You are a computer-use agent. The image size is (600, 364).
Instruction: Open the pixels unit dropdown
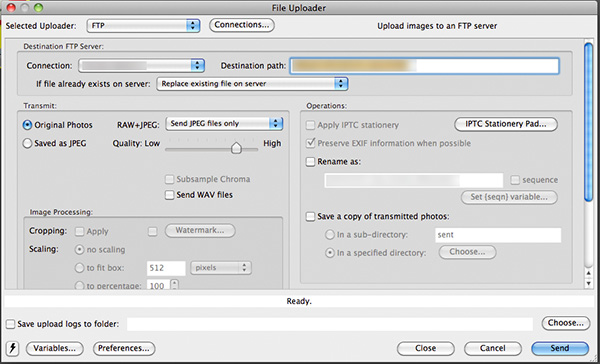tap(221, 268)
